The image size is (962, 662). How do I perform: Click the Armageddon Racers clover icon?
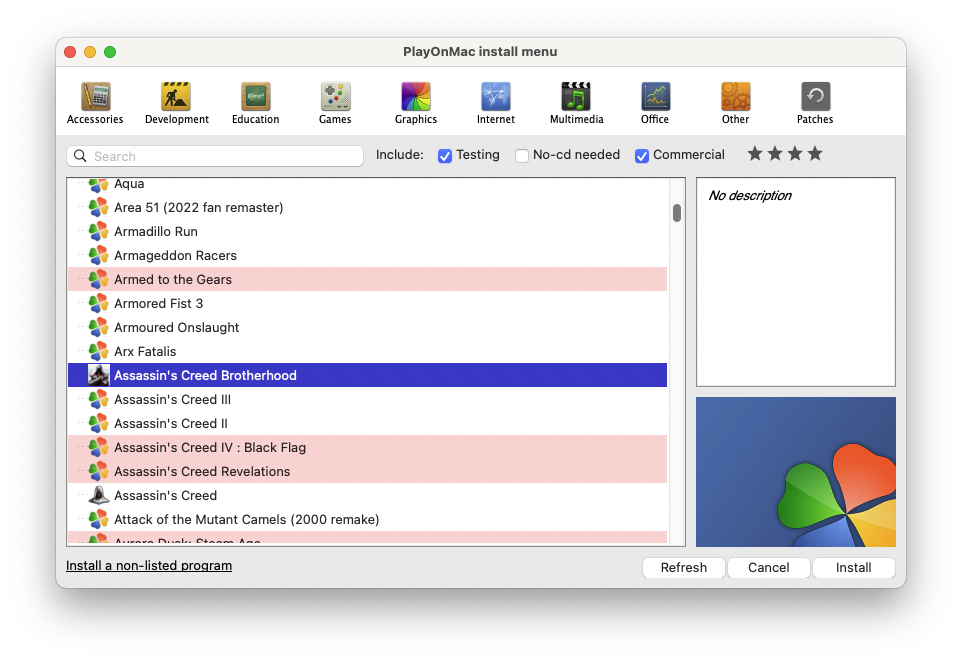[x=99, y=255]
